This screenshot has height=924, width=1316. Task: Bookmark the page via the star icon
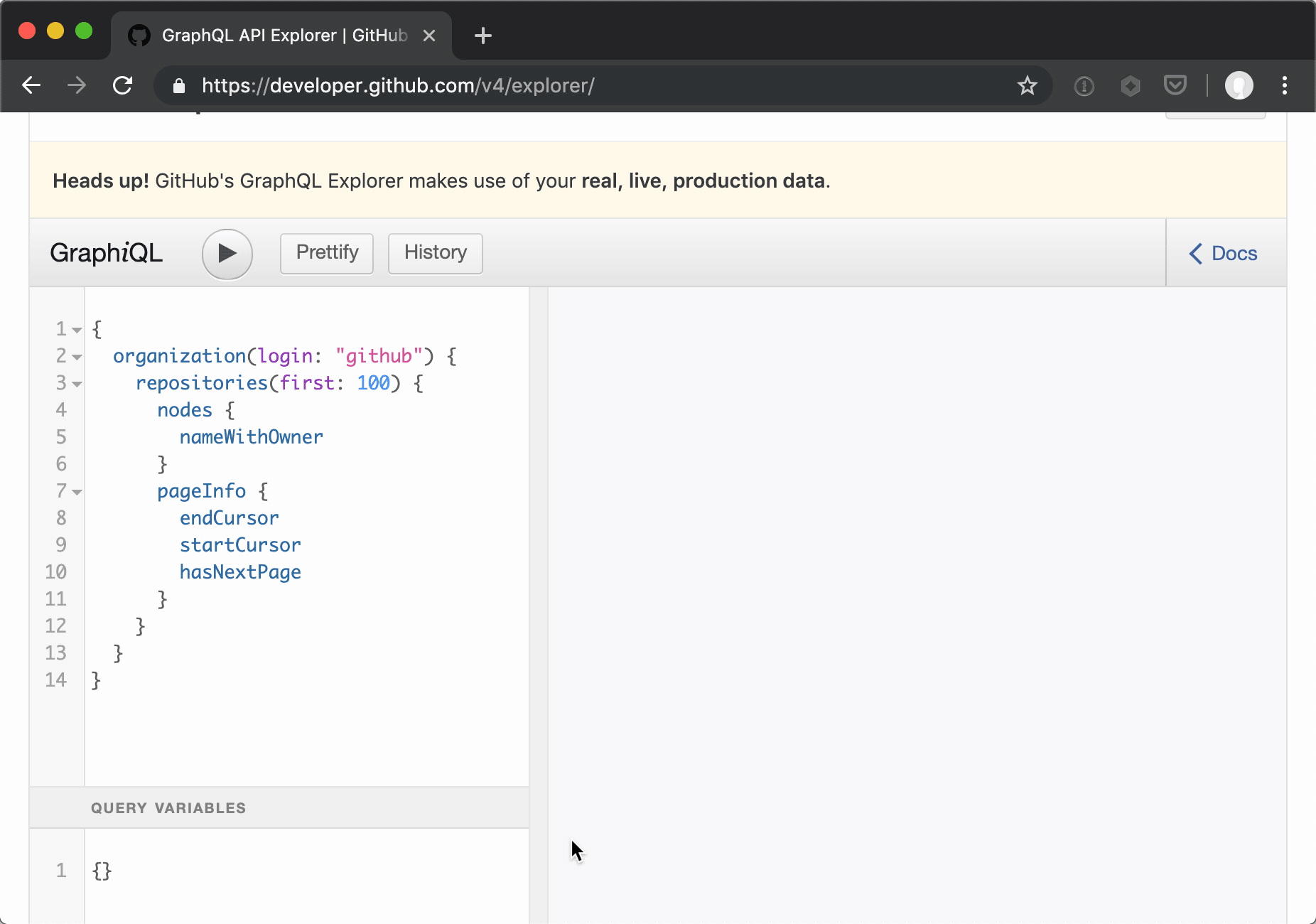click(x=1026, y=85)
